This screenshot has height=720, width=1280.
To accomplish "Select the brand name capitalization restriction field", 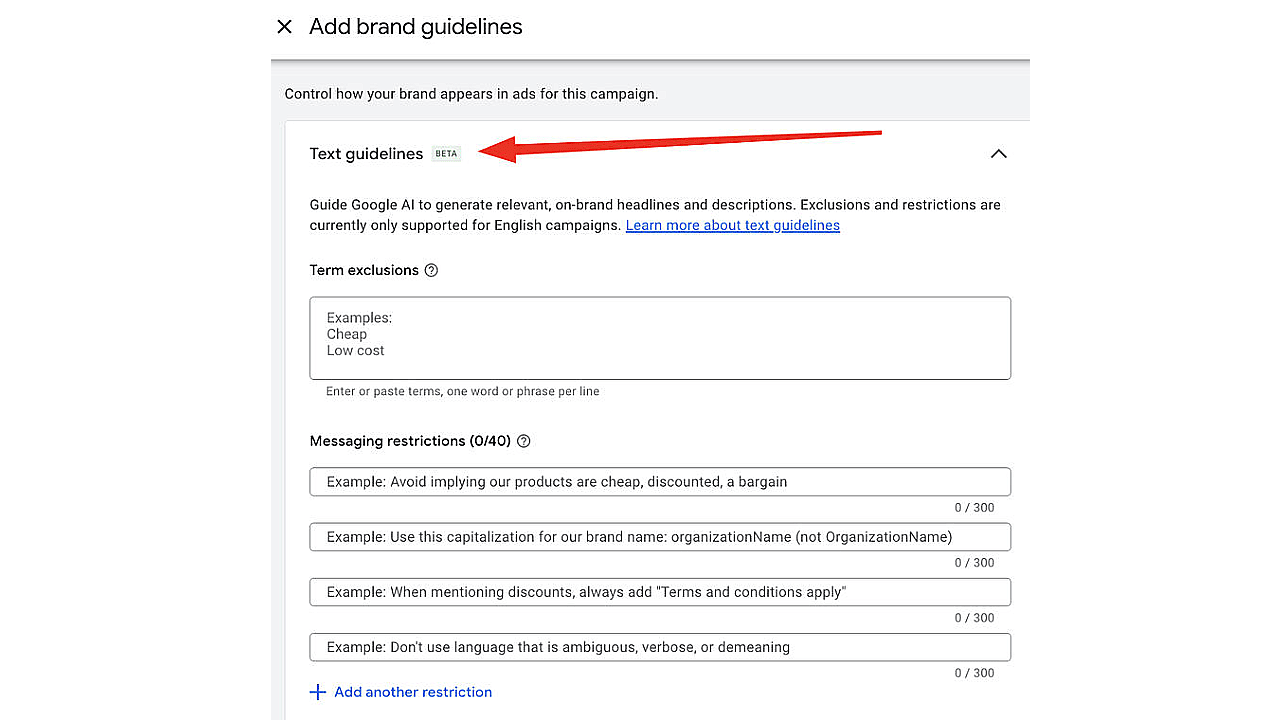I will click(x=660, y=537).
